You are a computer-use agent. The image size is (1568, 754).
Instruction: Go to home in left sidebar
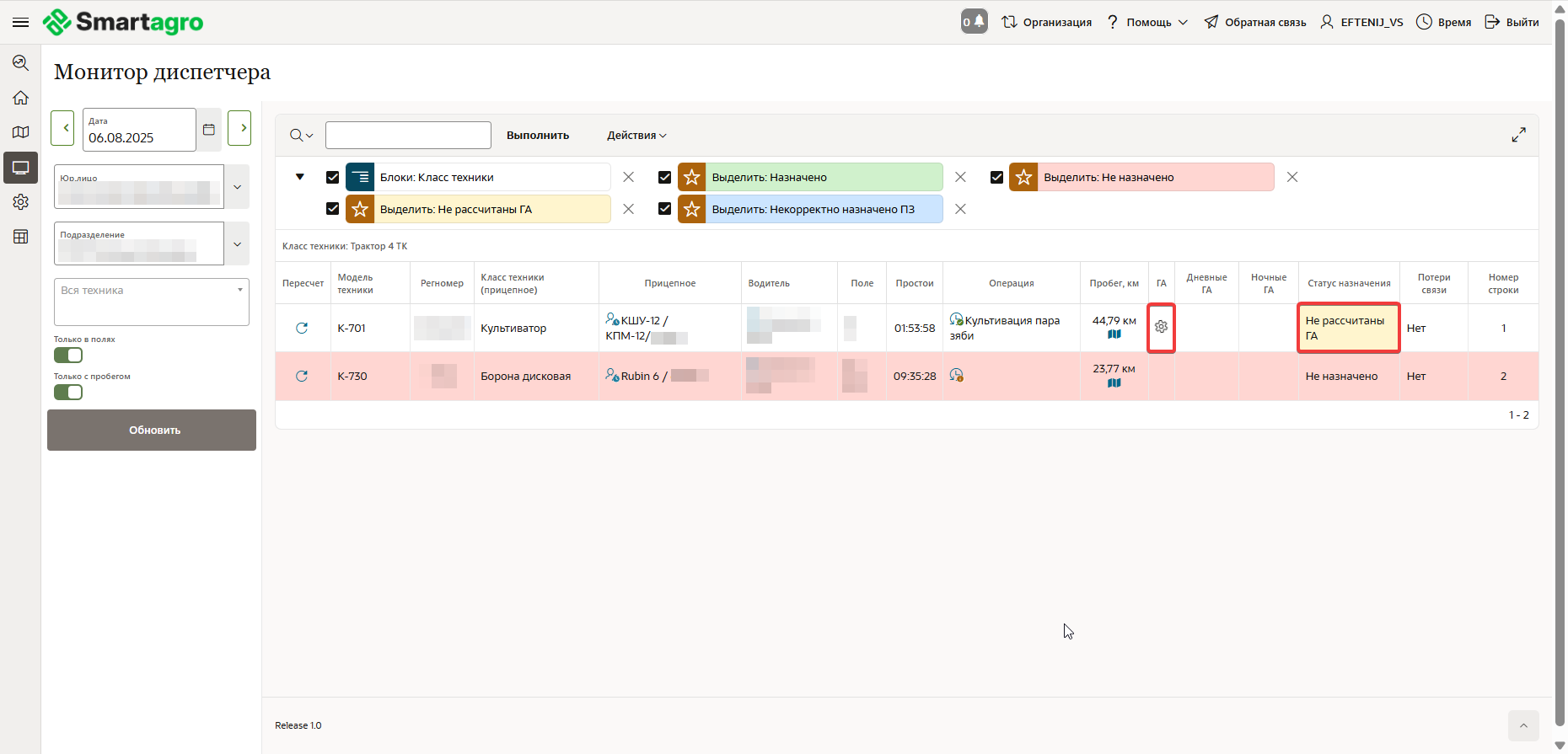[x=21, y=98]
